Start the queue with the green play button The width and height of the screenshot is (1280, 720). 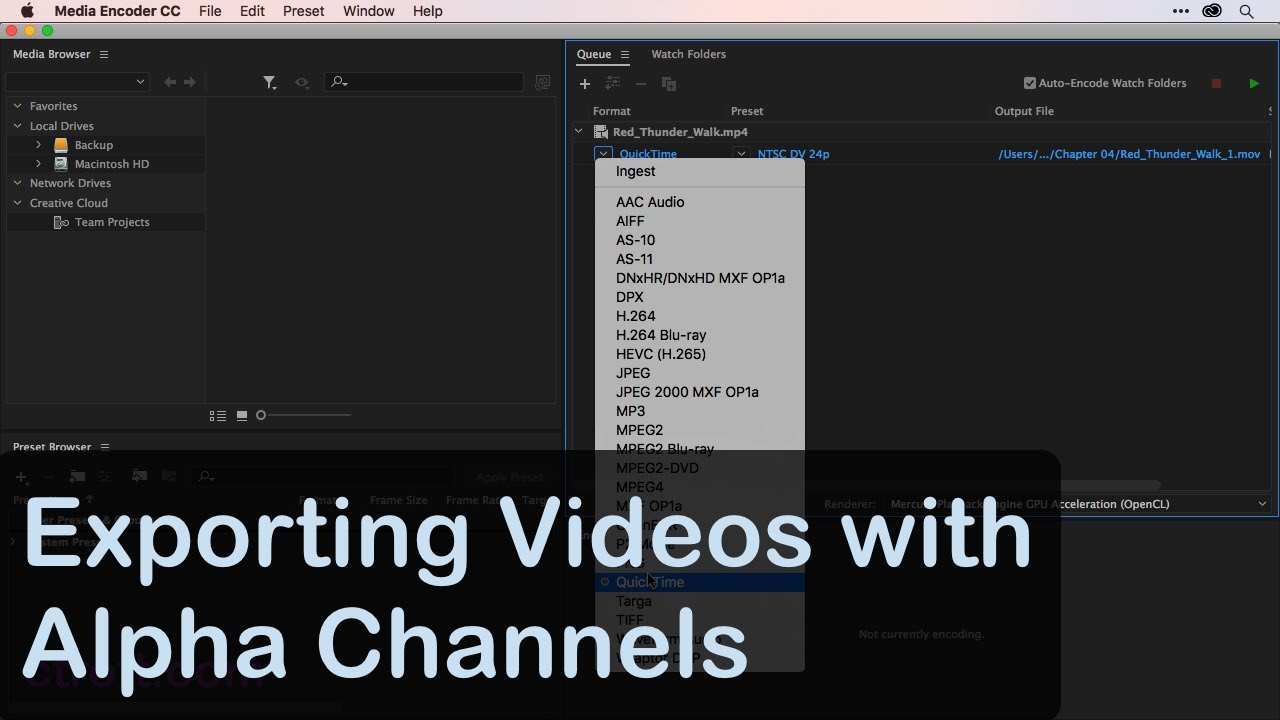click(1254, 84)
